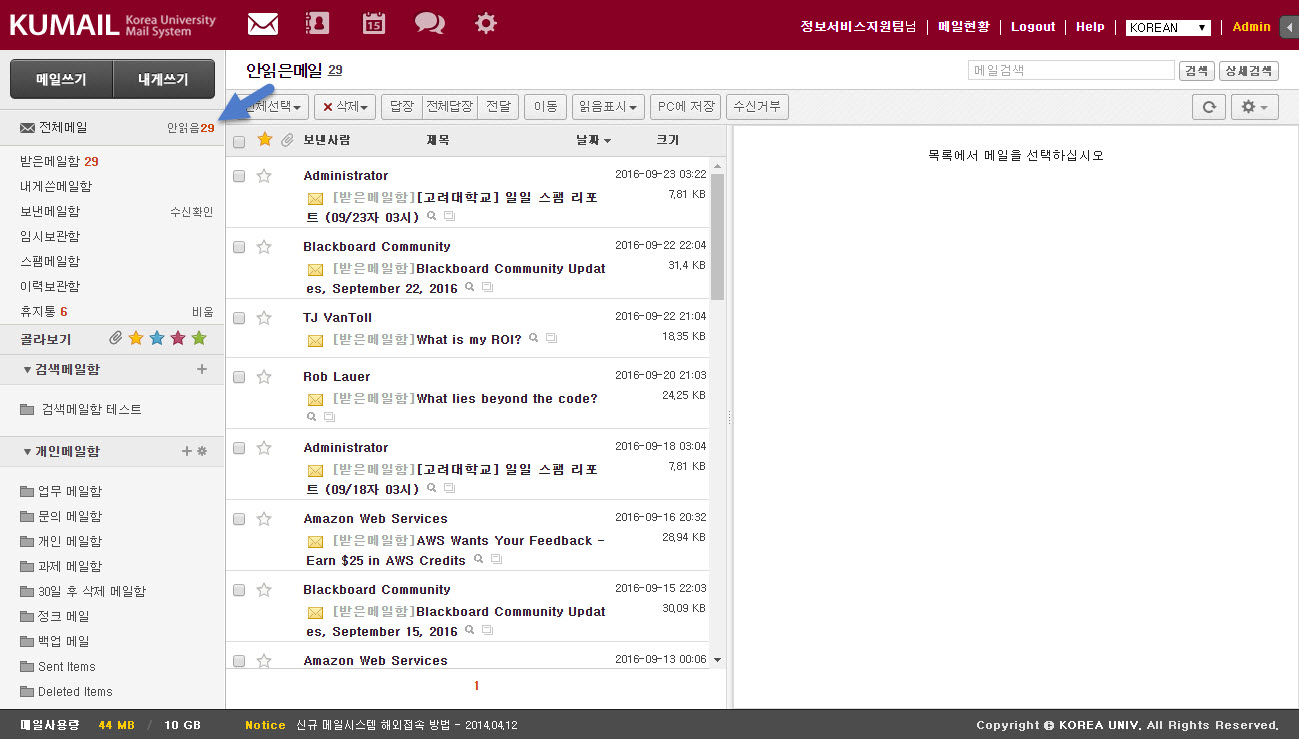The image size is (1299, 739).
Task: Open the 스팸메일함 spam folder
Action: (x=50, y=261)
